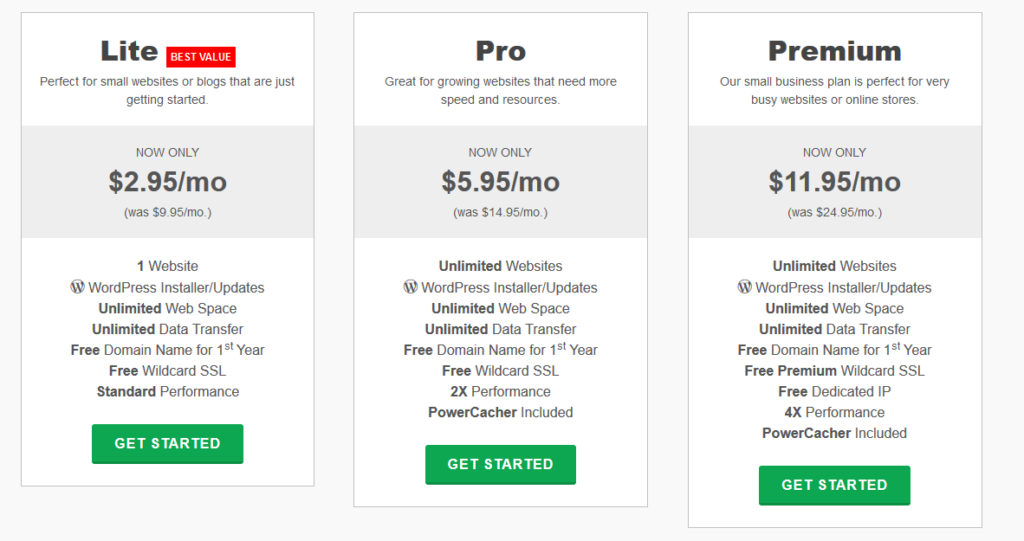The height and width of the screenshot is (541, 1024).
Task: Click 2X Performance in Pro plan
Action: click(500, 391)
